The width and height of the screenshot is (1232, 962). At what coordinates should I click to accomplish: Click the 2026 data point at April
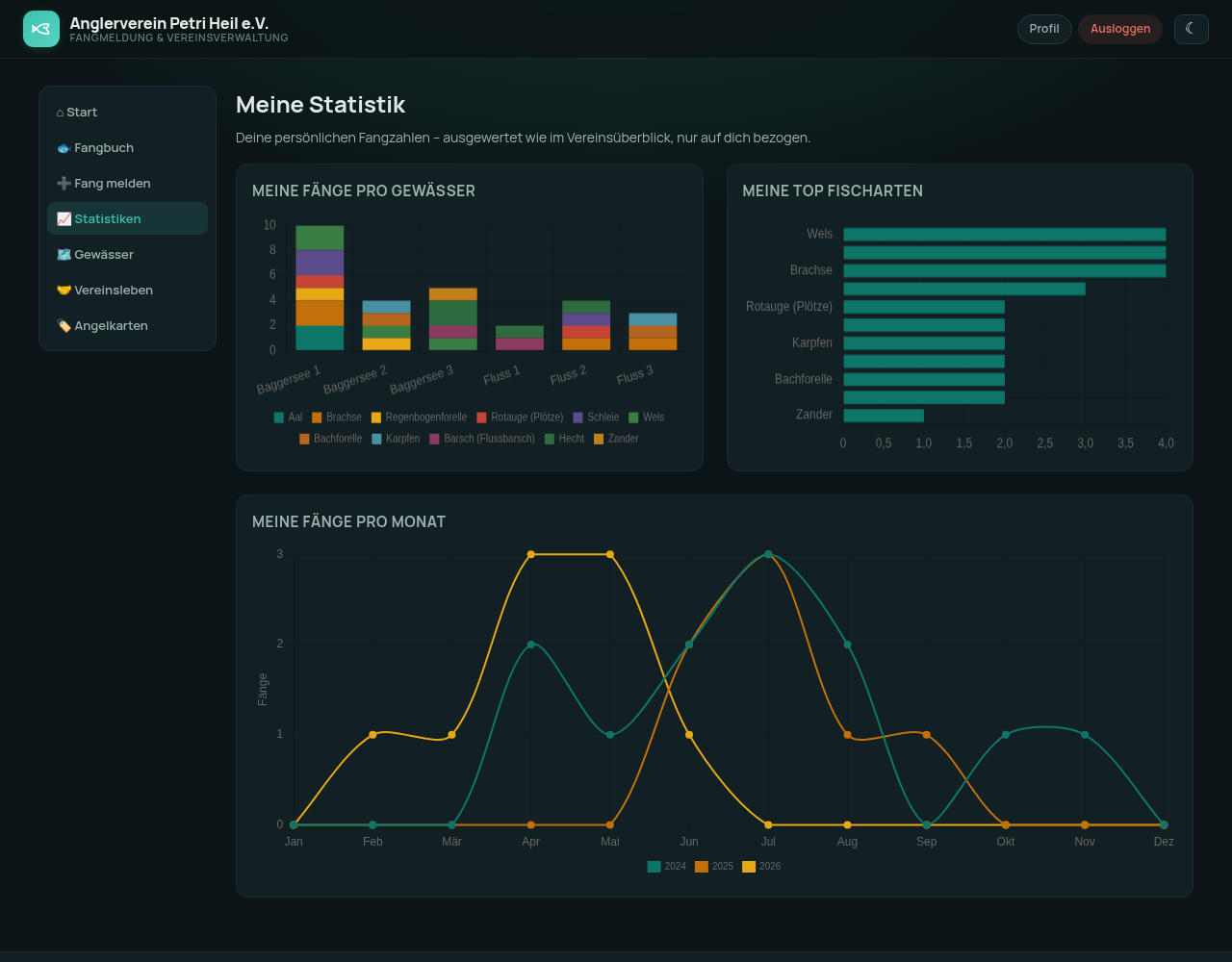click(531, 554)
